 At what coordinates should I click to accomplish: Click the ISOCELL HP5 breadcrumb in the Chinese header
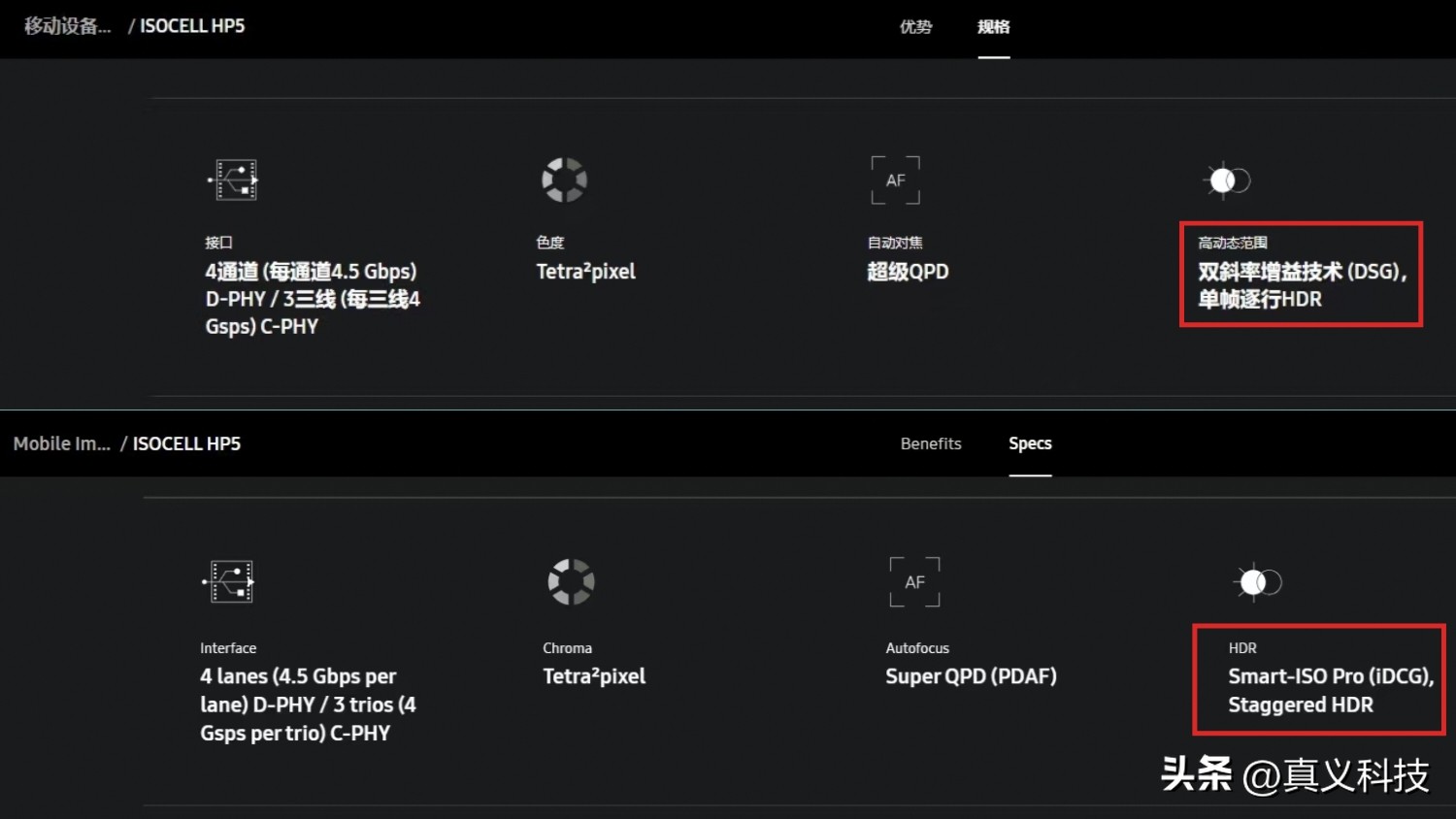coord(192,26)
